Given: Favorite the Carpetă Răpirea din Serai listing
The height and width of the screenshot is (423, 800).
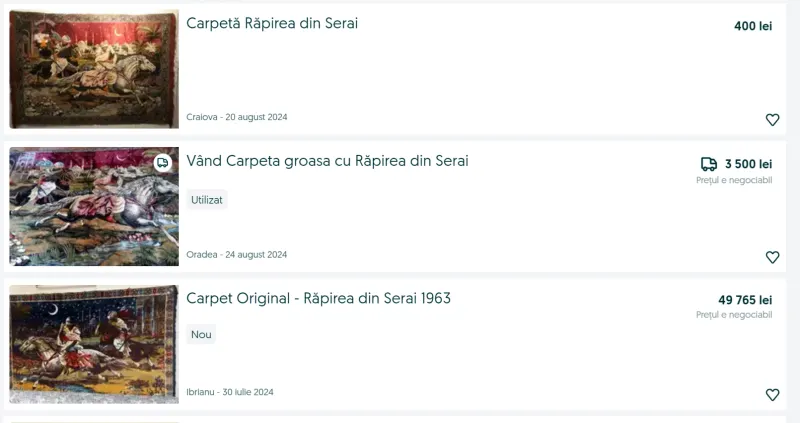Looking at the screenshot, I should click(772, 119).
